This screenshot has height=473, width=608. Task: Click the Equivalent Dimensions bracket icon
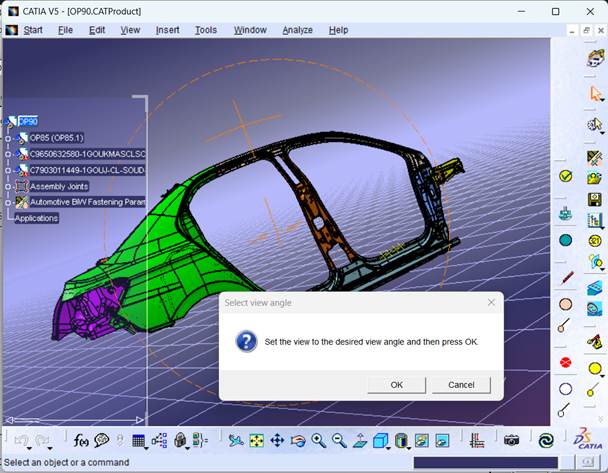click(200, 440)
